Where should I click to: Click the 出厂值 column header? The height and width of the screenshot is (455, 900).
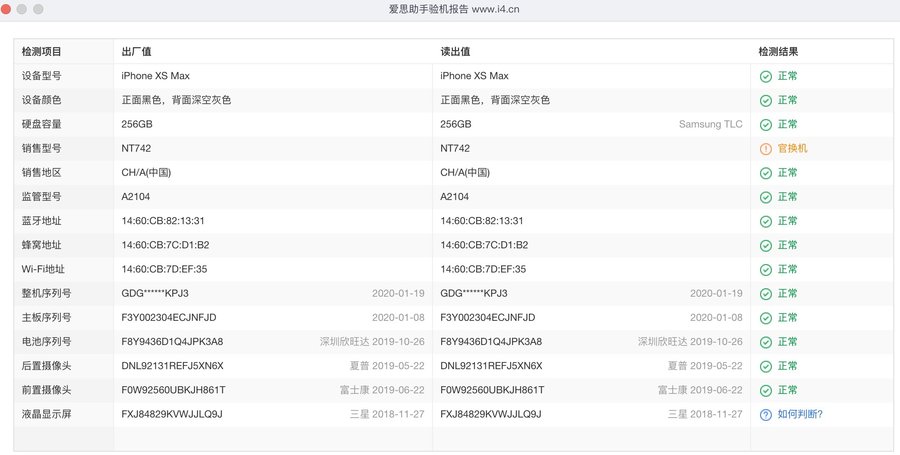pyautogui.click(x=136, y=52)
